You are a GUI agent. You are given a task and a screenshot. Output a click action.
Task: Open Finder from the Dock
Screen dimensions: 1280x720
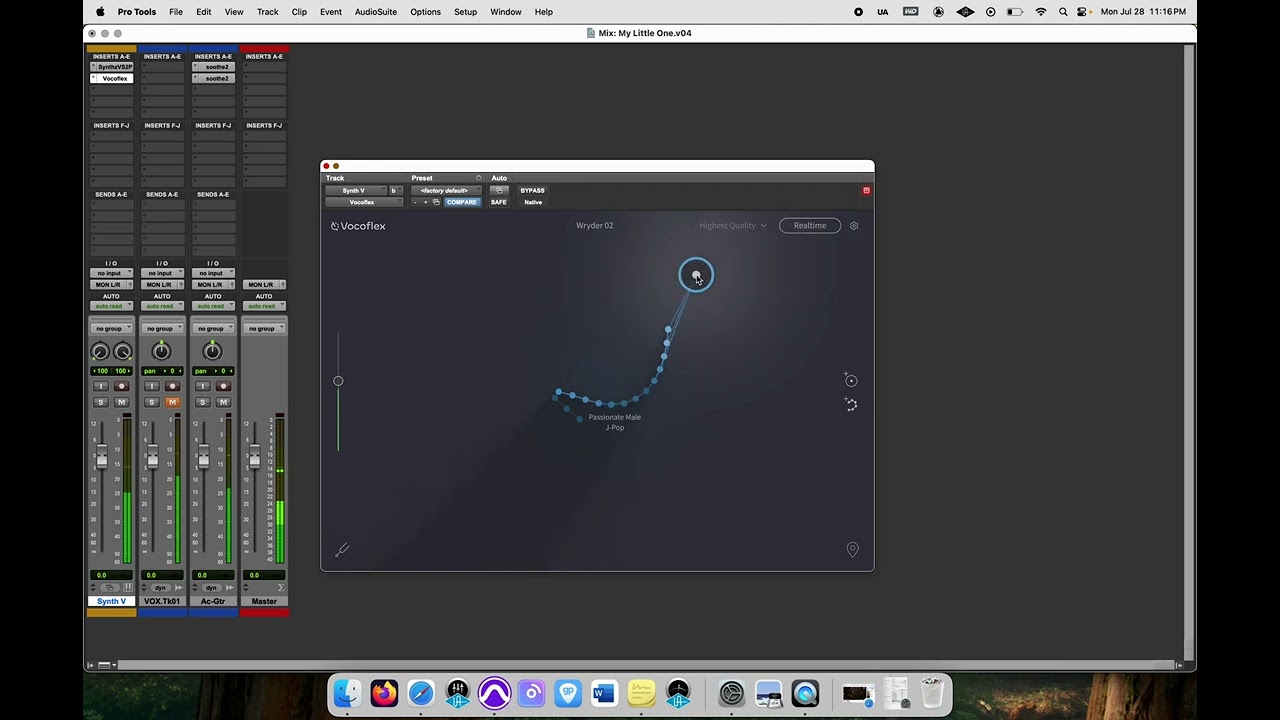coord(347,693)
